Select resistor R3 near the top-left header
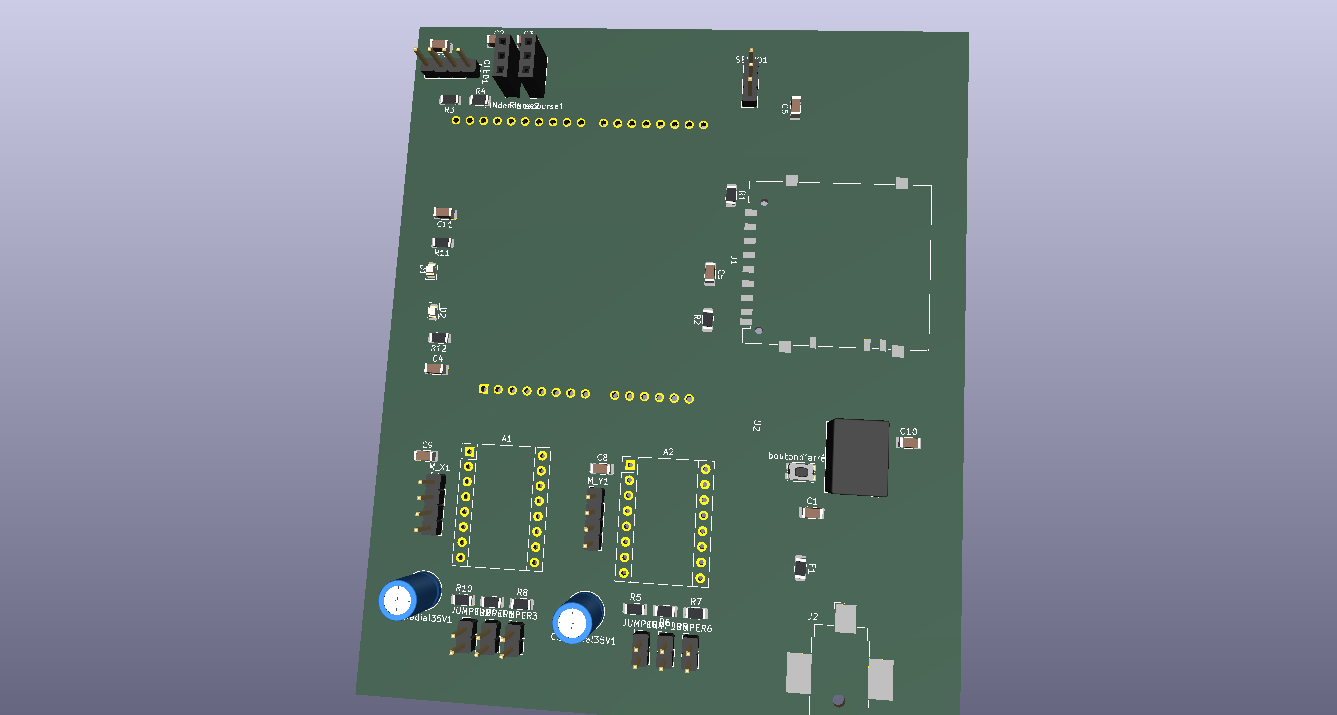 pos(450,100)
